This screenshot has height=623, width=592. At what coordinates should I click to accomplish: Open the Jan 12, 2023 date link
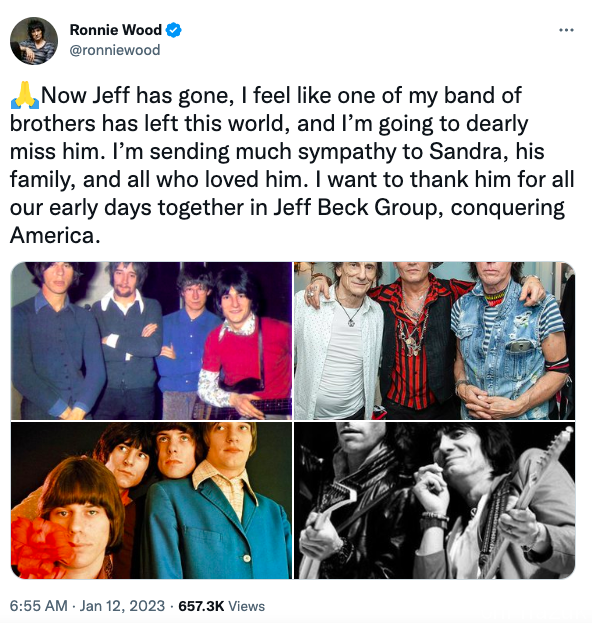122,606
